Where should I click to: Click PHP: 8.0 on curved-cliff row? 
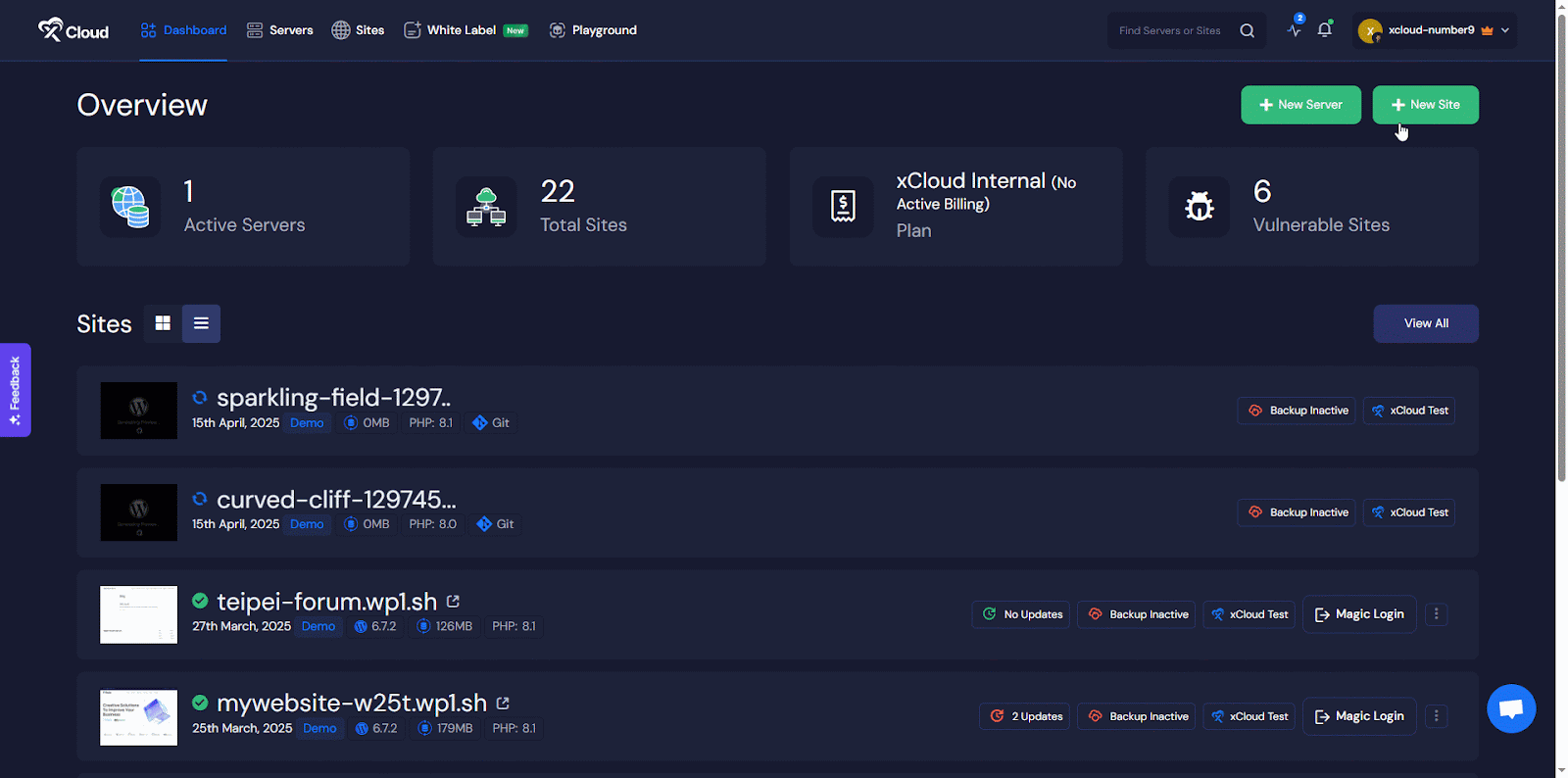point(432,524)
